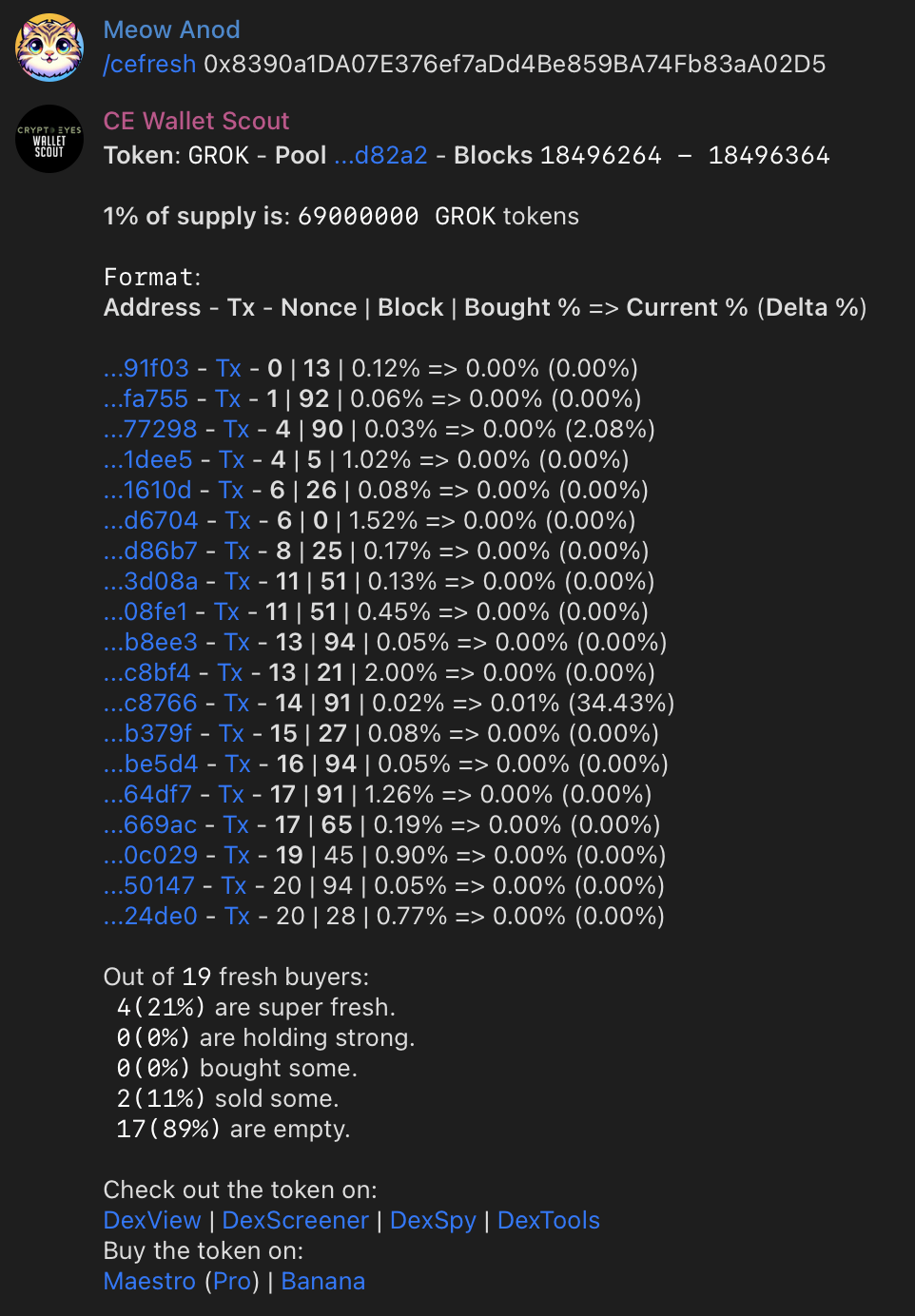
Task: Buy the token via Banana link
Action: tap(323, 1282)
